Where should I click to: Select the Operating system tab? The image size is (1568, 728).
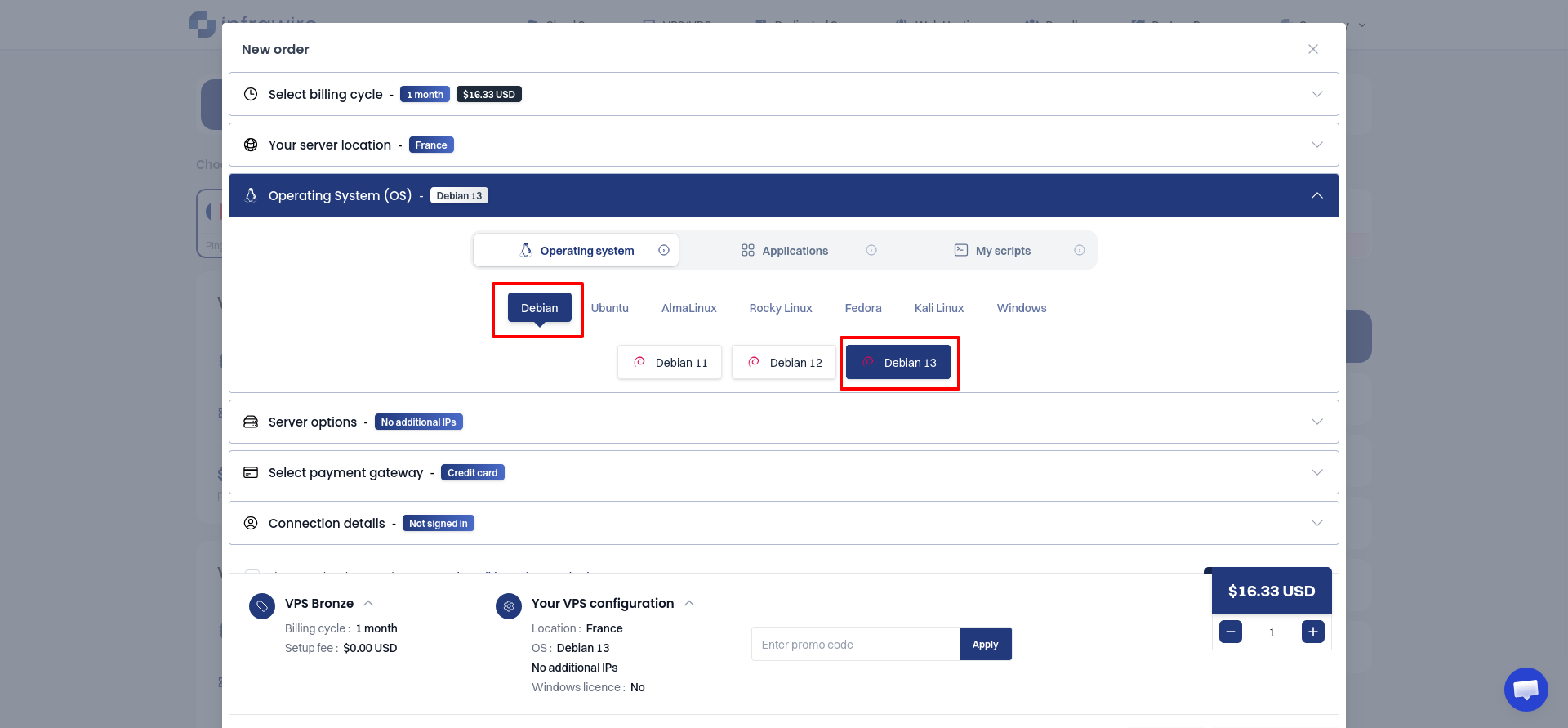577,250
